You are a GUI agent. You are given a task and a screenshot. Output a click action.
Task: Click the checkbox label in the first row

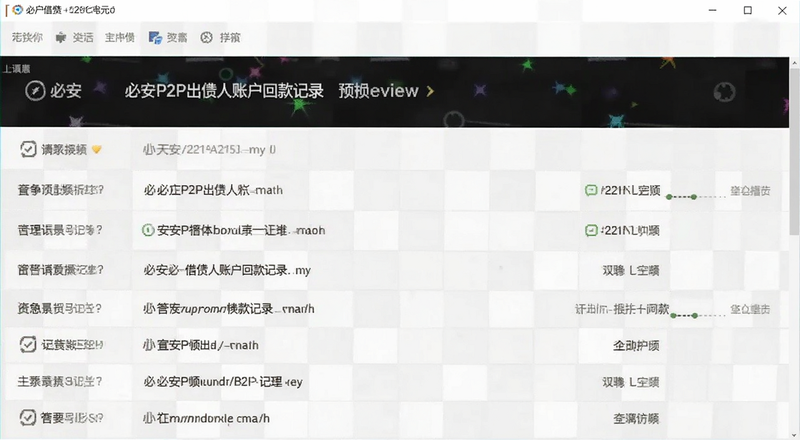[64, 150]
